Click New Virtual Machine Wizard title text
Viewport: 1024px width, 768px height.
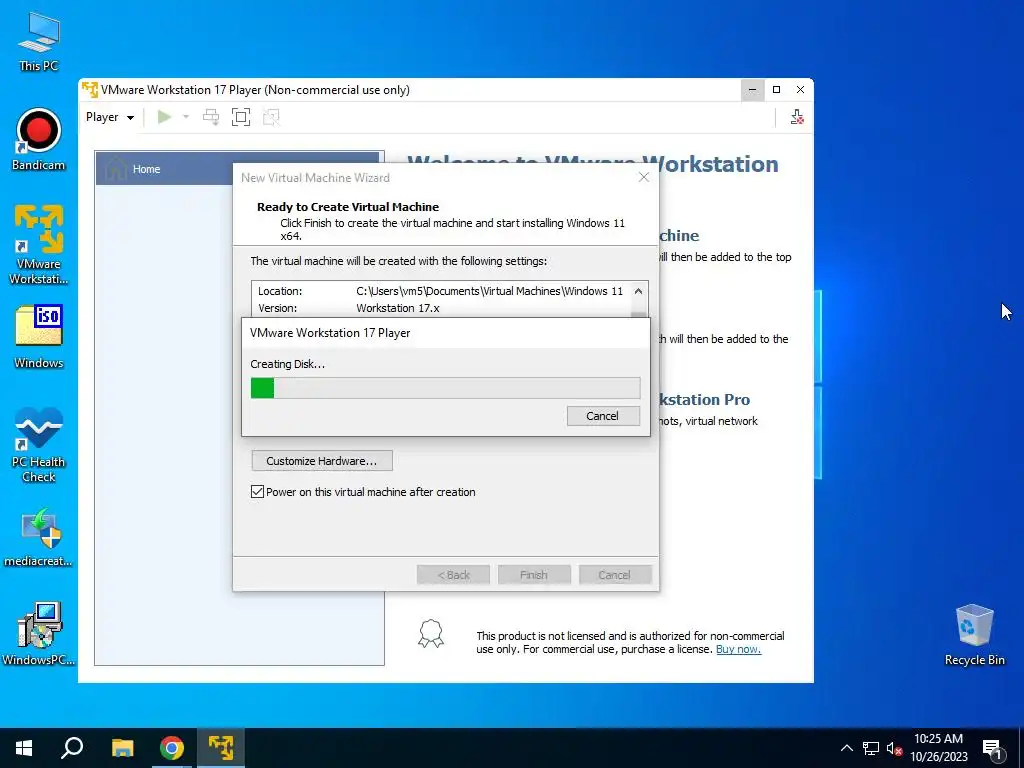pyautogui.click(x=315, y=178)
